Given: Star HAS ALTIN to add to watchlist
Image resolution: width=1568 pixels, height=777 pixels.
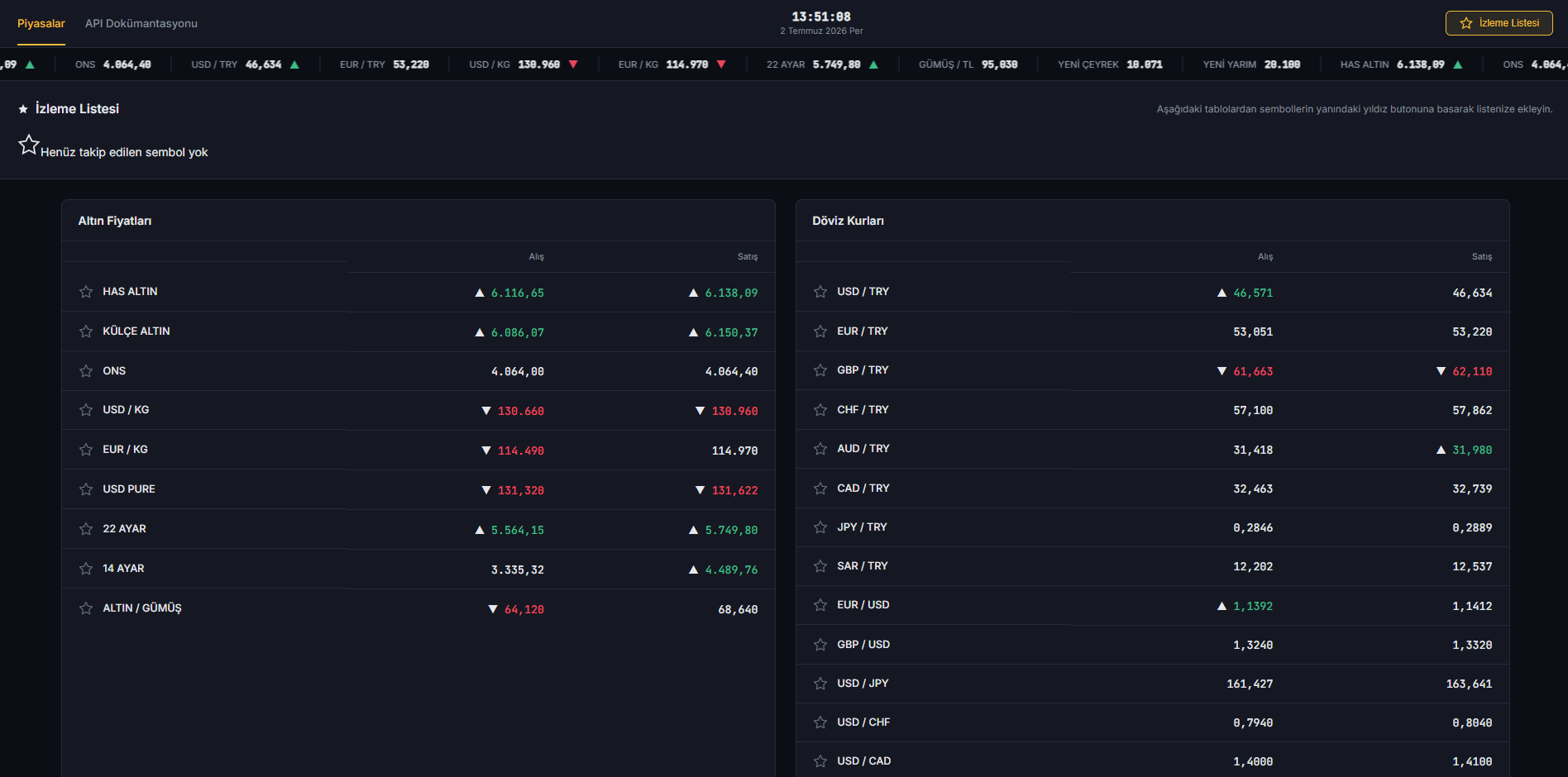Looking at the screenshot, I should pyautogui.click(x=86, y=292).
